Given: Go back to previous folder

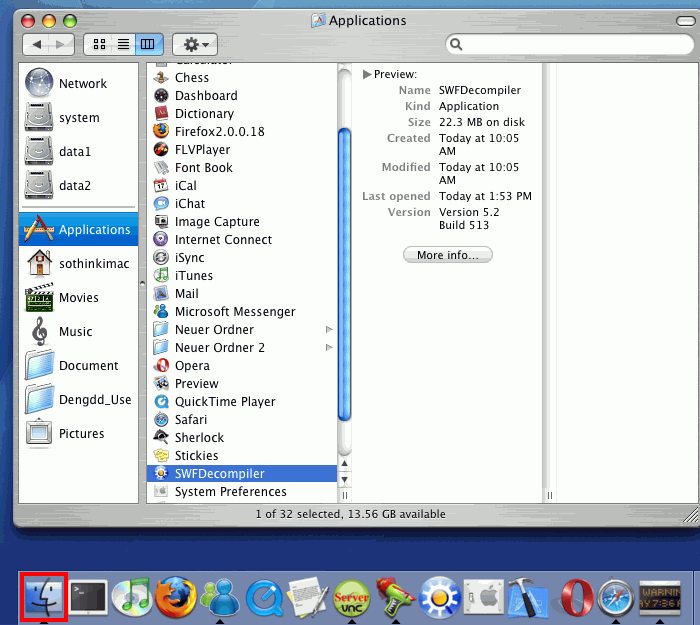Looking at the screenshot, I should click(x=37, y=44).
